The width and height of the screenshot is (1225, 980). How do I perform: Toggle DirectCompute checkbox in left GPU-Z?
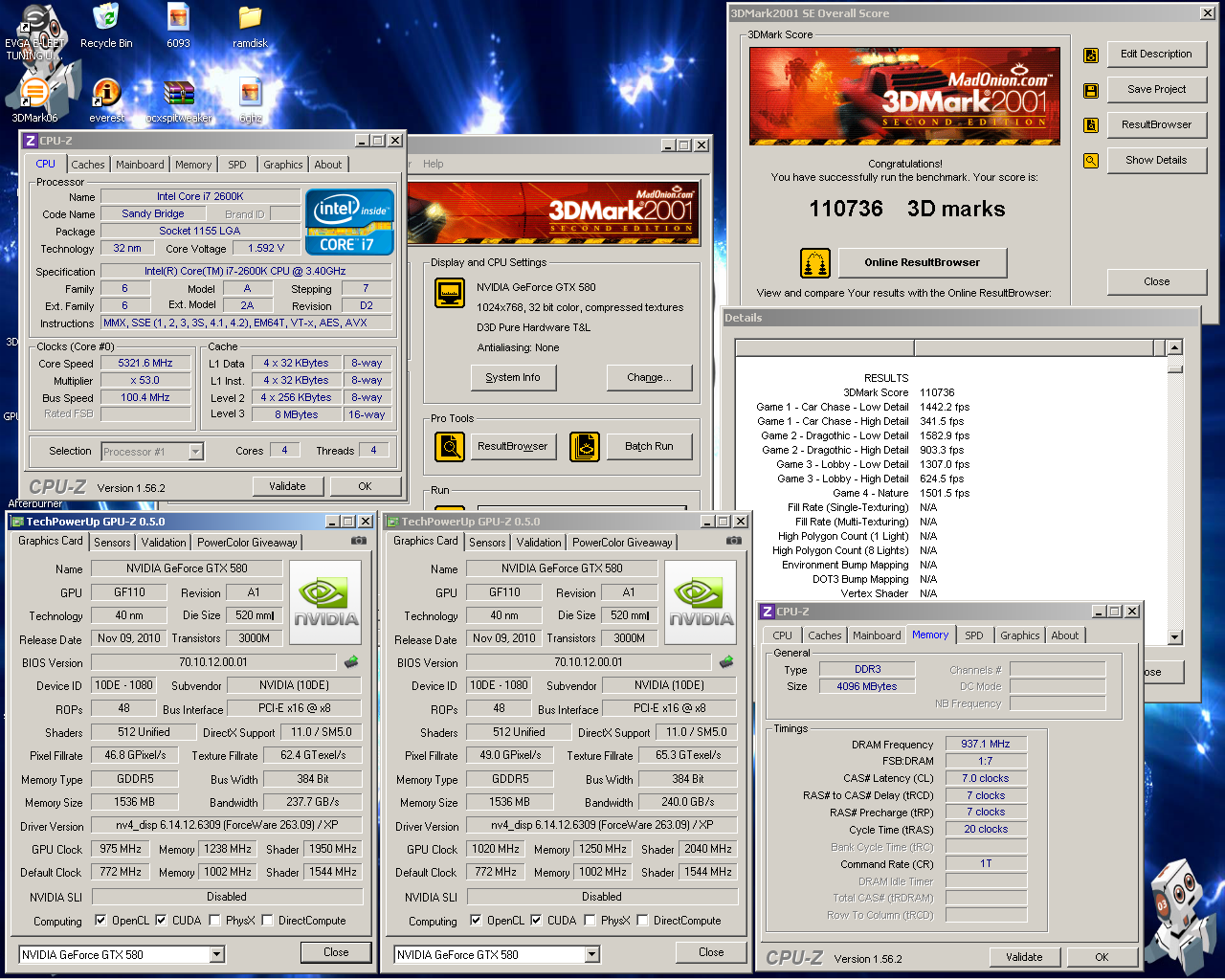pos(267,921)
